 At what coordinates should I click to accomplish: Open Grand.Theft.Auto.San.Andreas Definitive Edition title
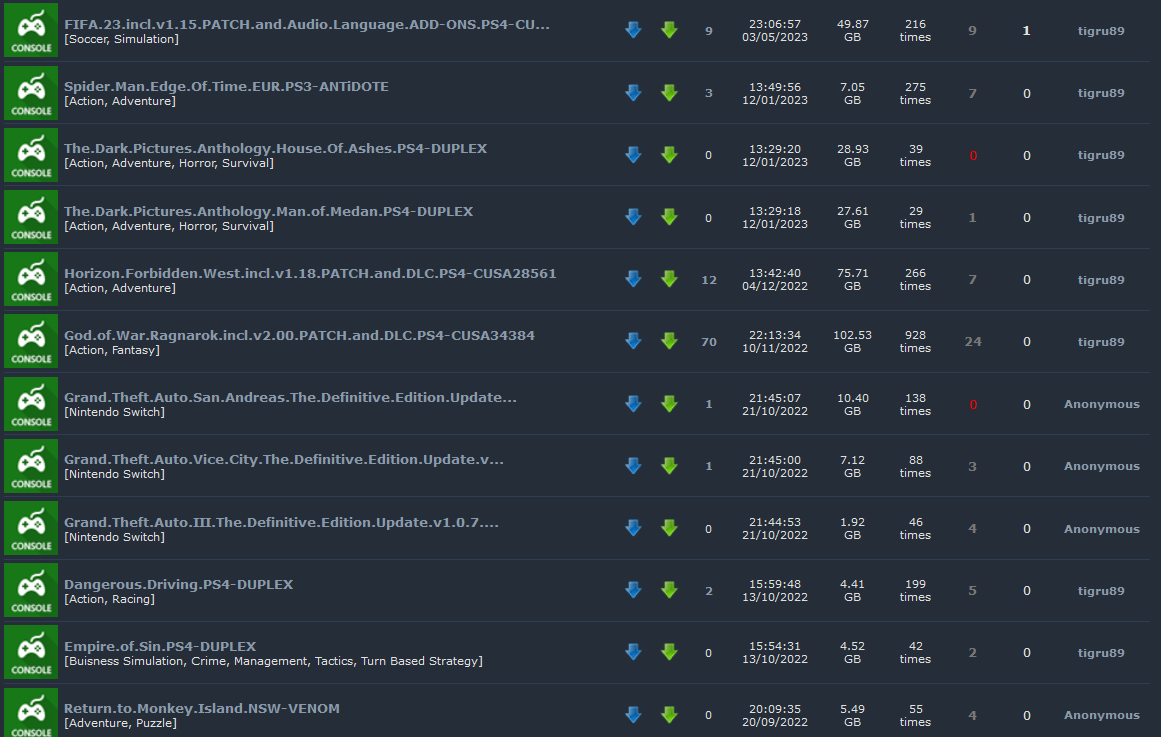click(x=290, y=398)
